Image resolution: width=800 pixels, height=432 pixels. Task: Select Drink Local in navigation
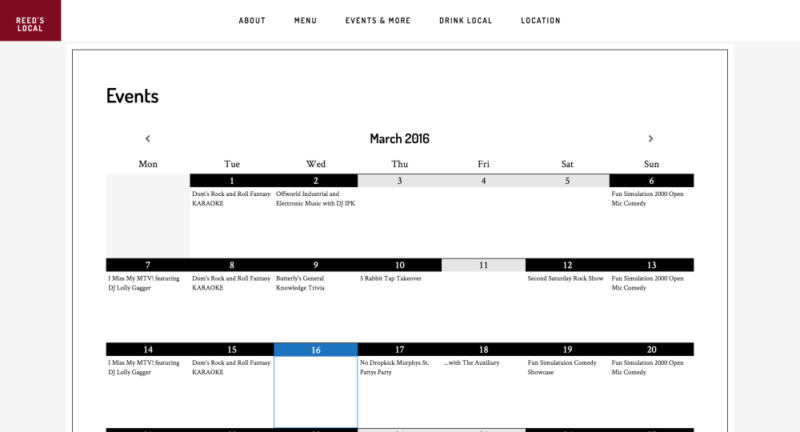(465, 20)
